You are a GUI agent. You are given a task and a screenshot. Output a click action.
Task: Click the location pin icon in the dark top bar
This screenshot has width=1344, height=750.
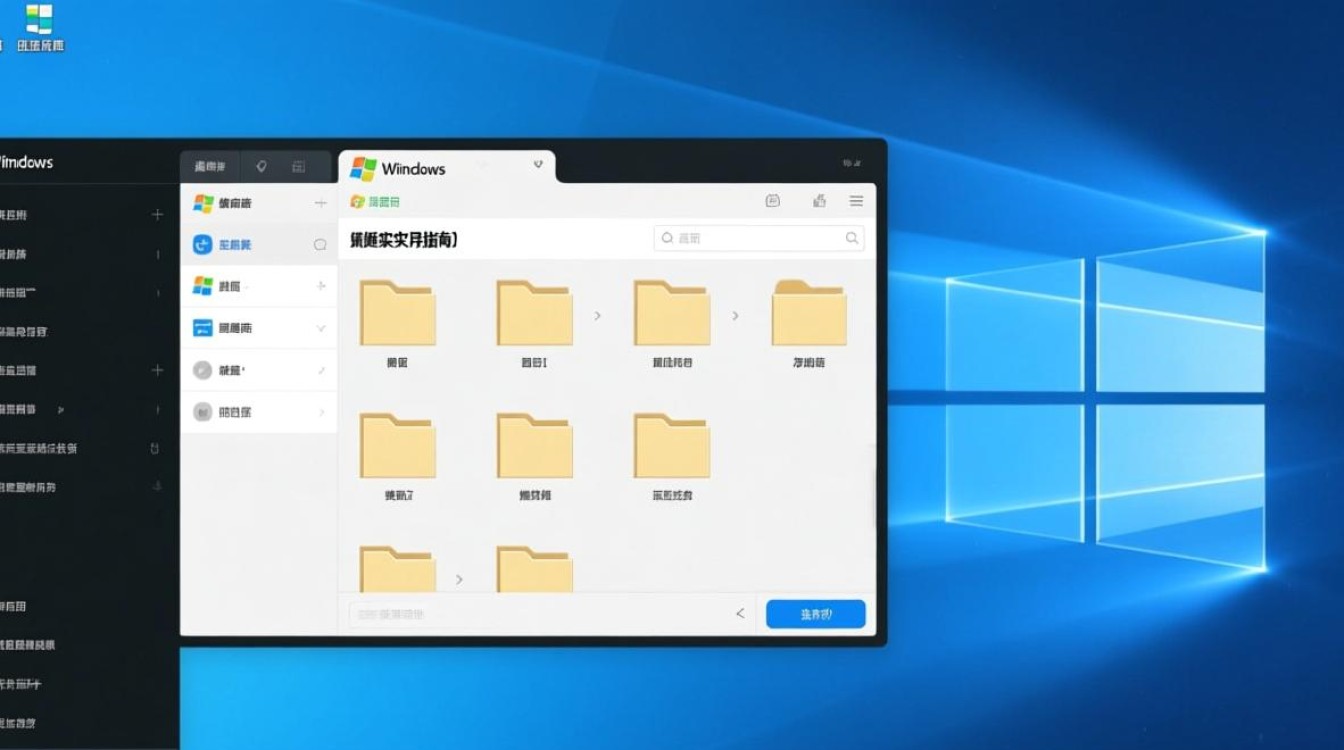coord(262,167)
